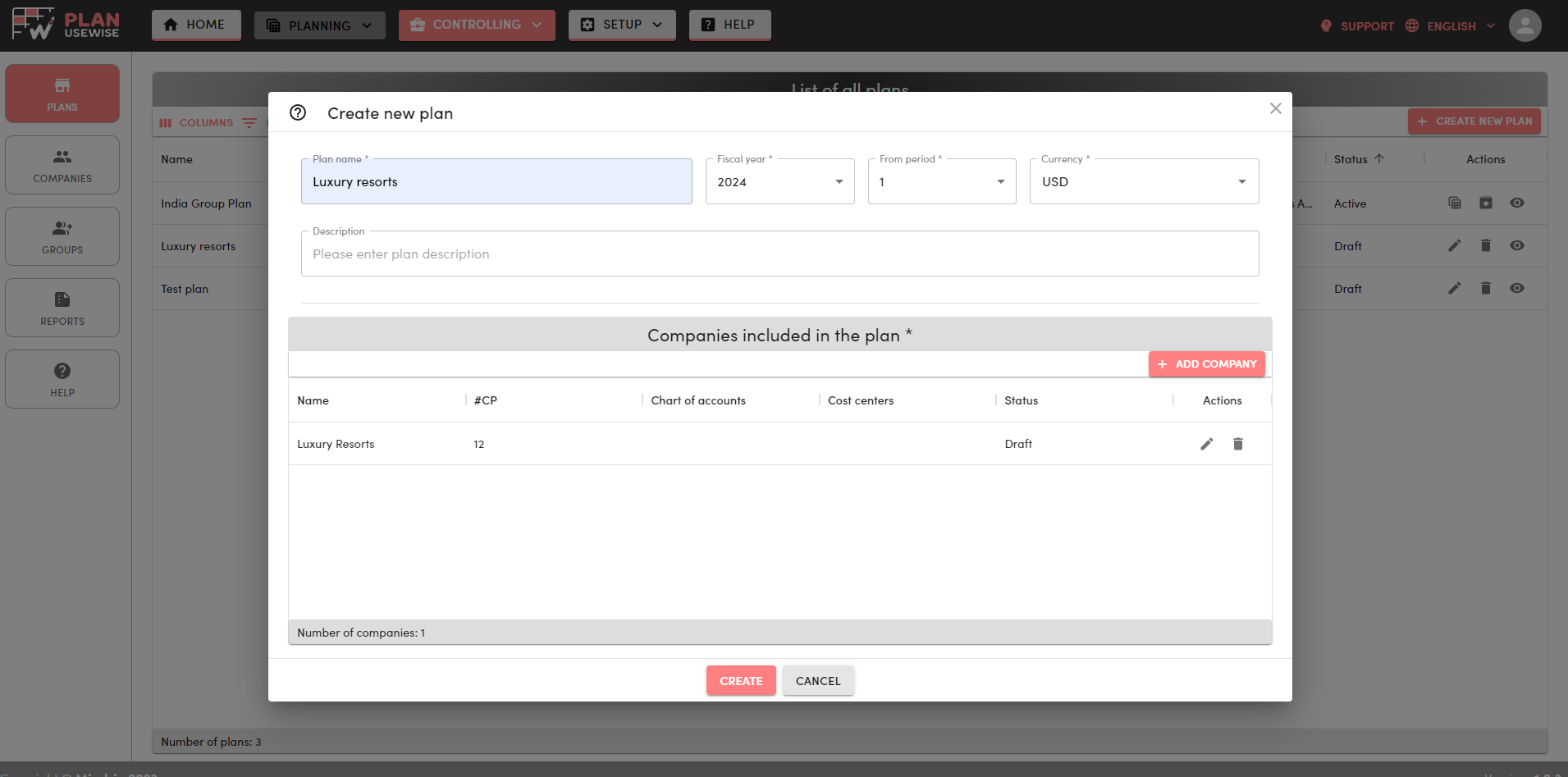This screenshot has width=1568, height=777.
Task: Delete the Luxury Resorts company row
Action: click(x=1238, y=444)
